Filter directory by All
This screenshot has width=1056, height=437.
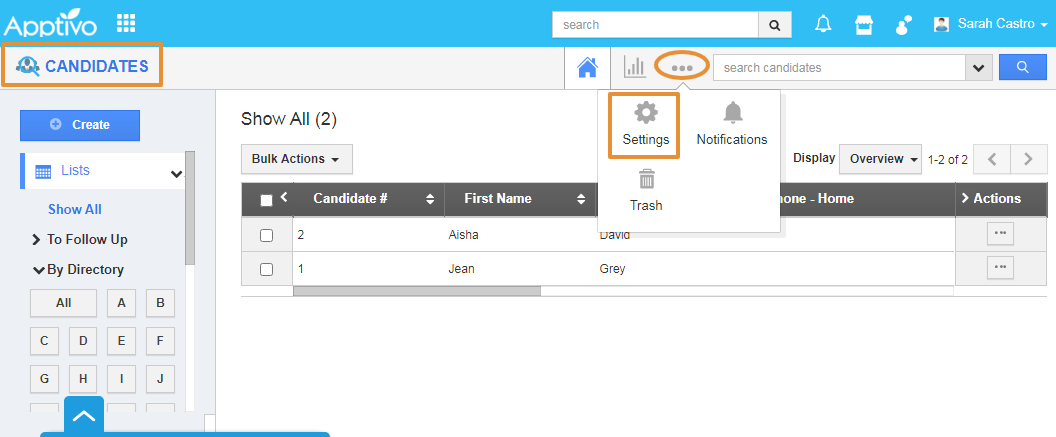(x=63, y=303)
